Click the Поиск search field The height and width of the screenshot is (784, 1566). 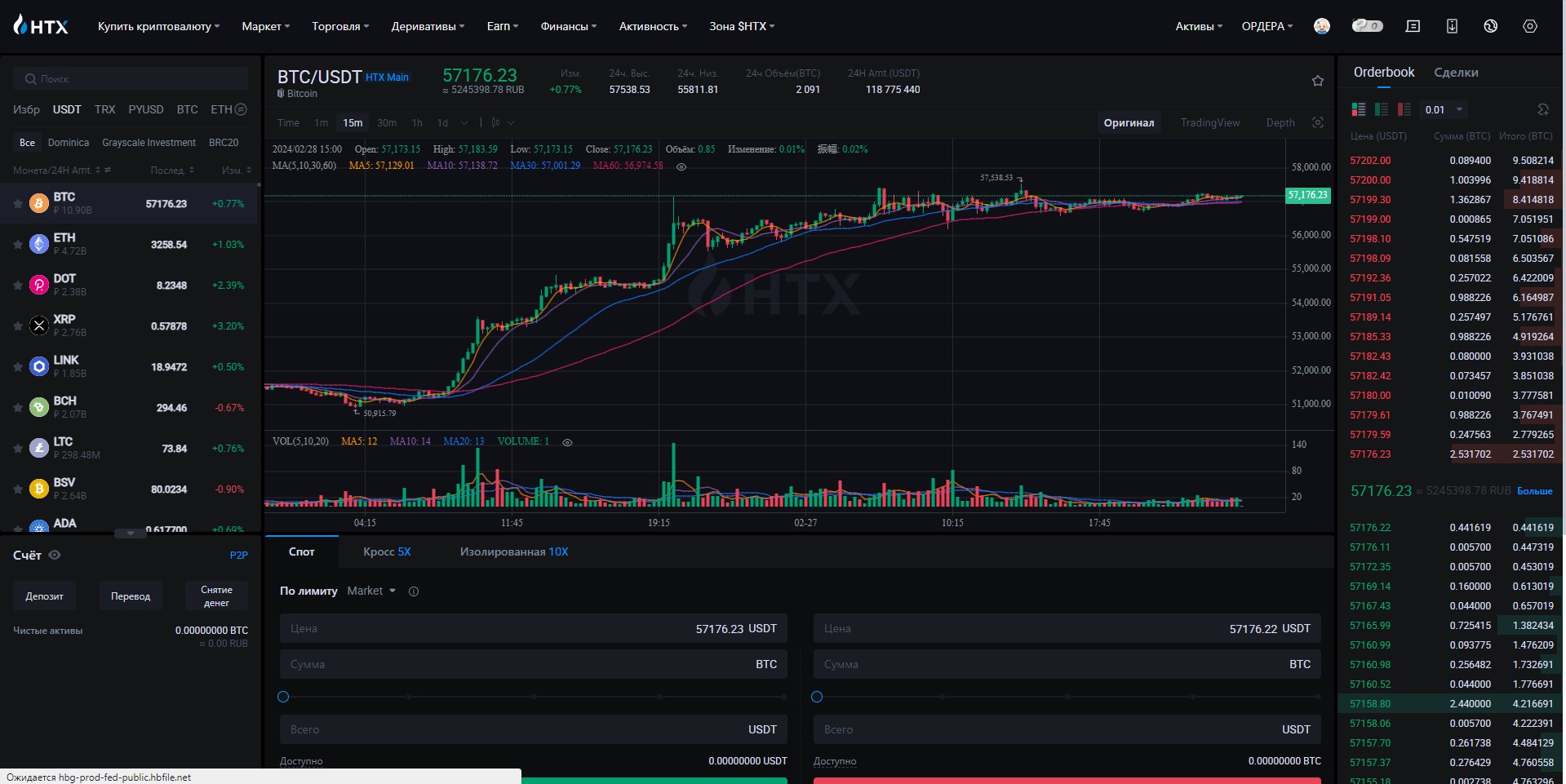tap(131, 79)
